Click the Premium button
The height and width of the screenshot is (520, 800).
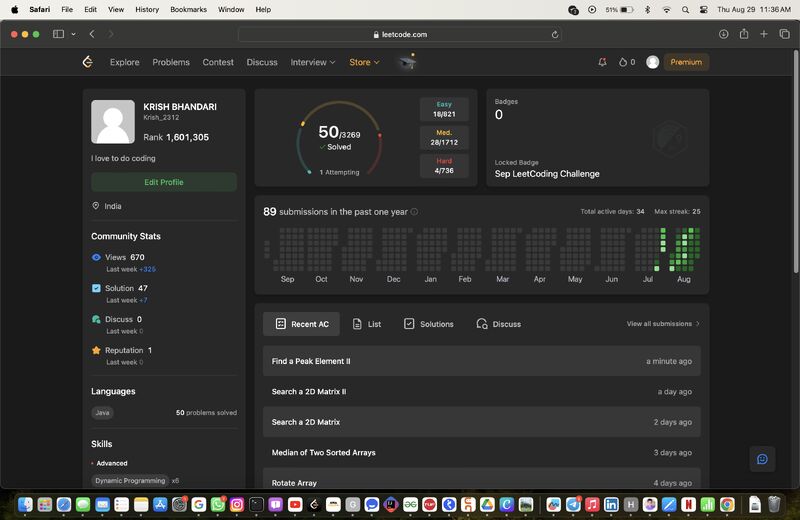[686, 62]
